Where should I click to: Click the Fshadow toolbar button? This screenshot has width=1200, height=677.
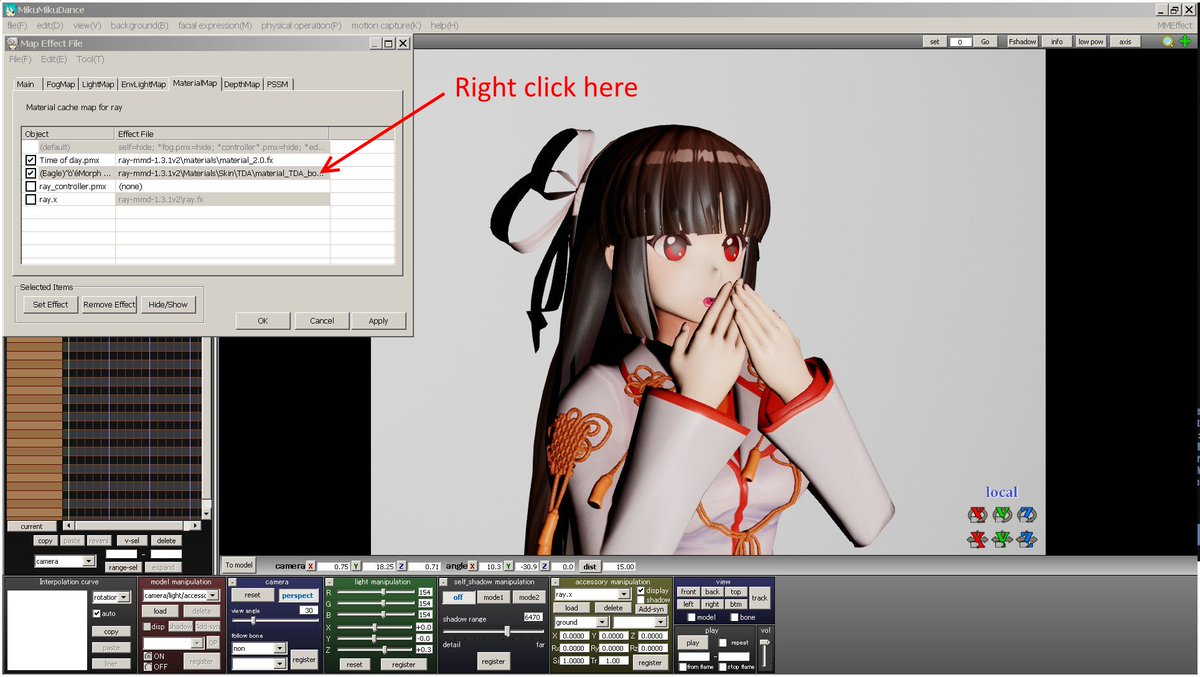click(x=1022, y=42)
